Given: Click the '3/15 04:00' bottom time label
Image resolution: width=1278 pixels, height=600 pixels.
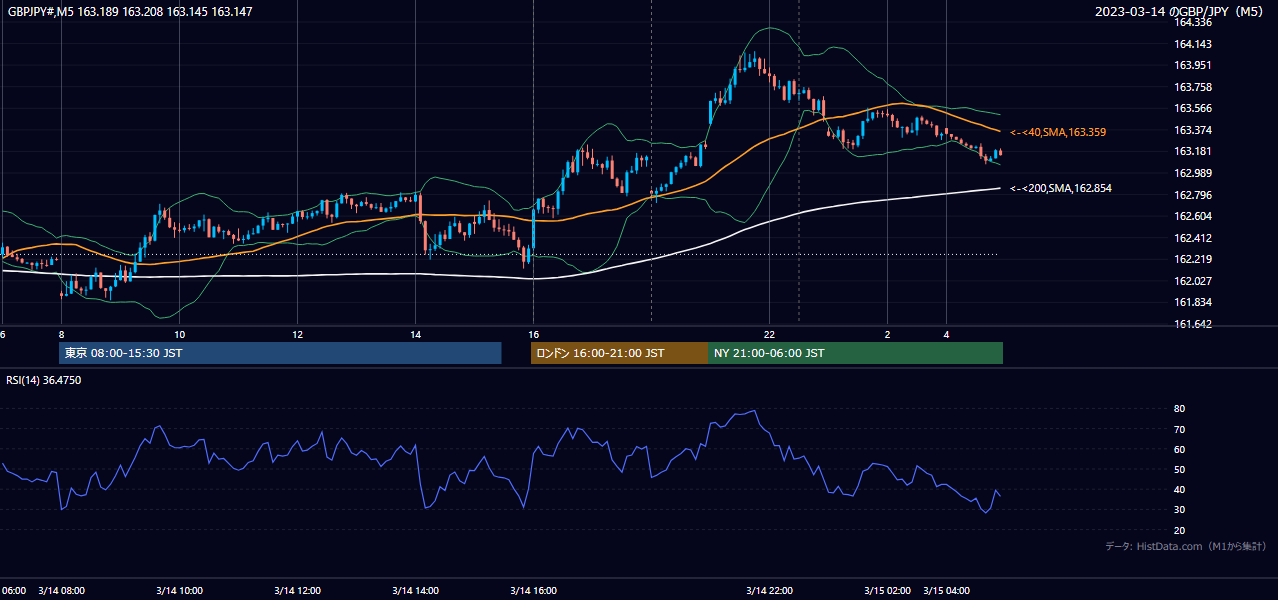Looking at the screenshot, I should click(947, 590).
